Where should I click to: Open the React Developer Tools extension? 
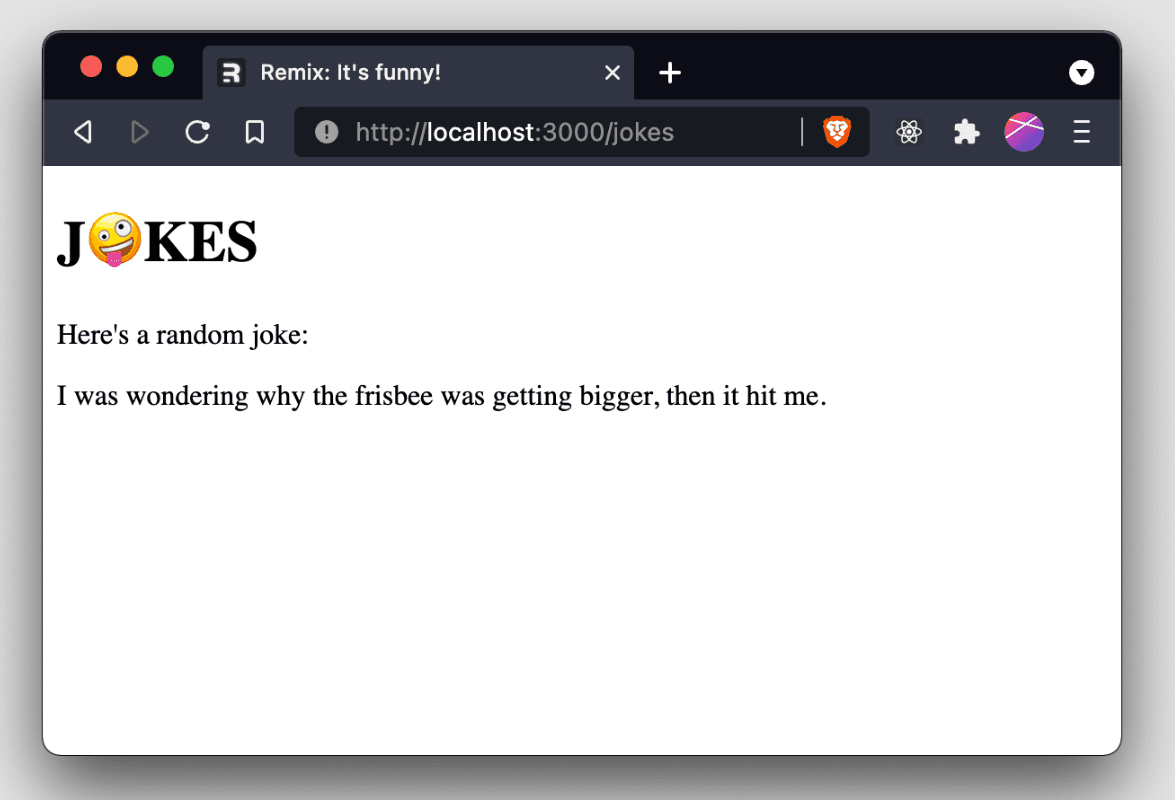point(908,131)
